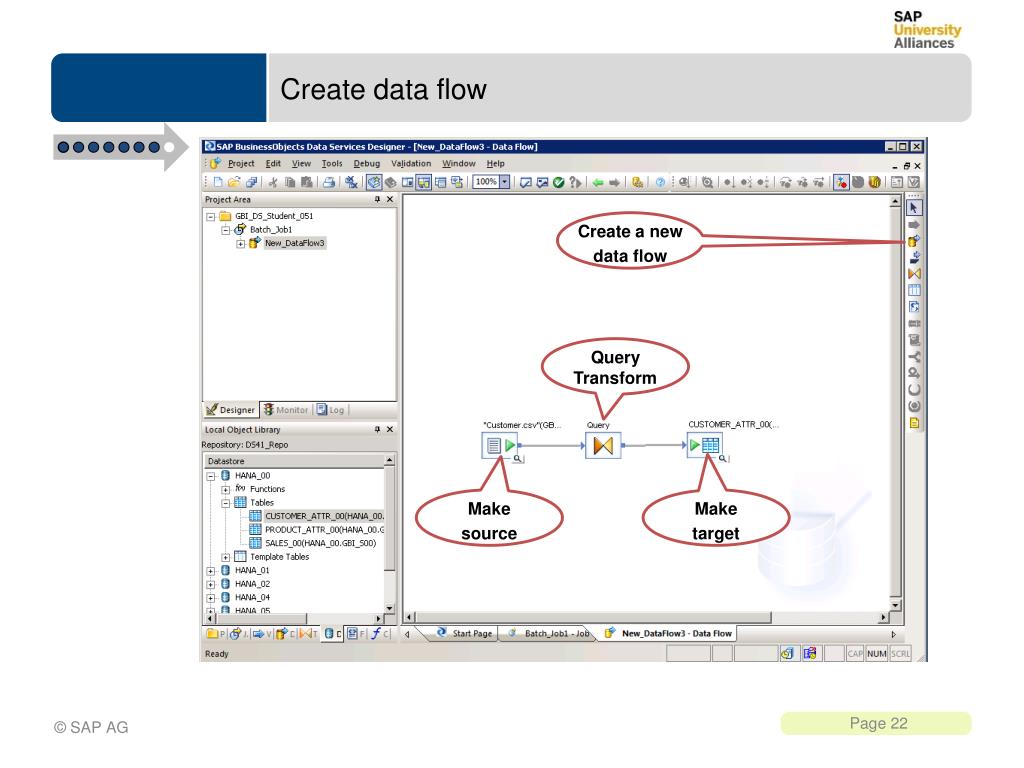
Task: Click the Copy toolbar icon
Action: [290, 182]
